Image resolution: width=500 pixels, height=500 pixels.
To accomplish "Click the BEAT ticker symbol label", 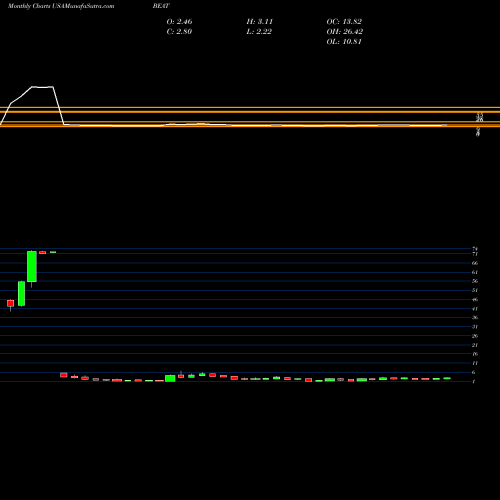I will [161, 6].
